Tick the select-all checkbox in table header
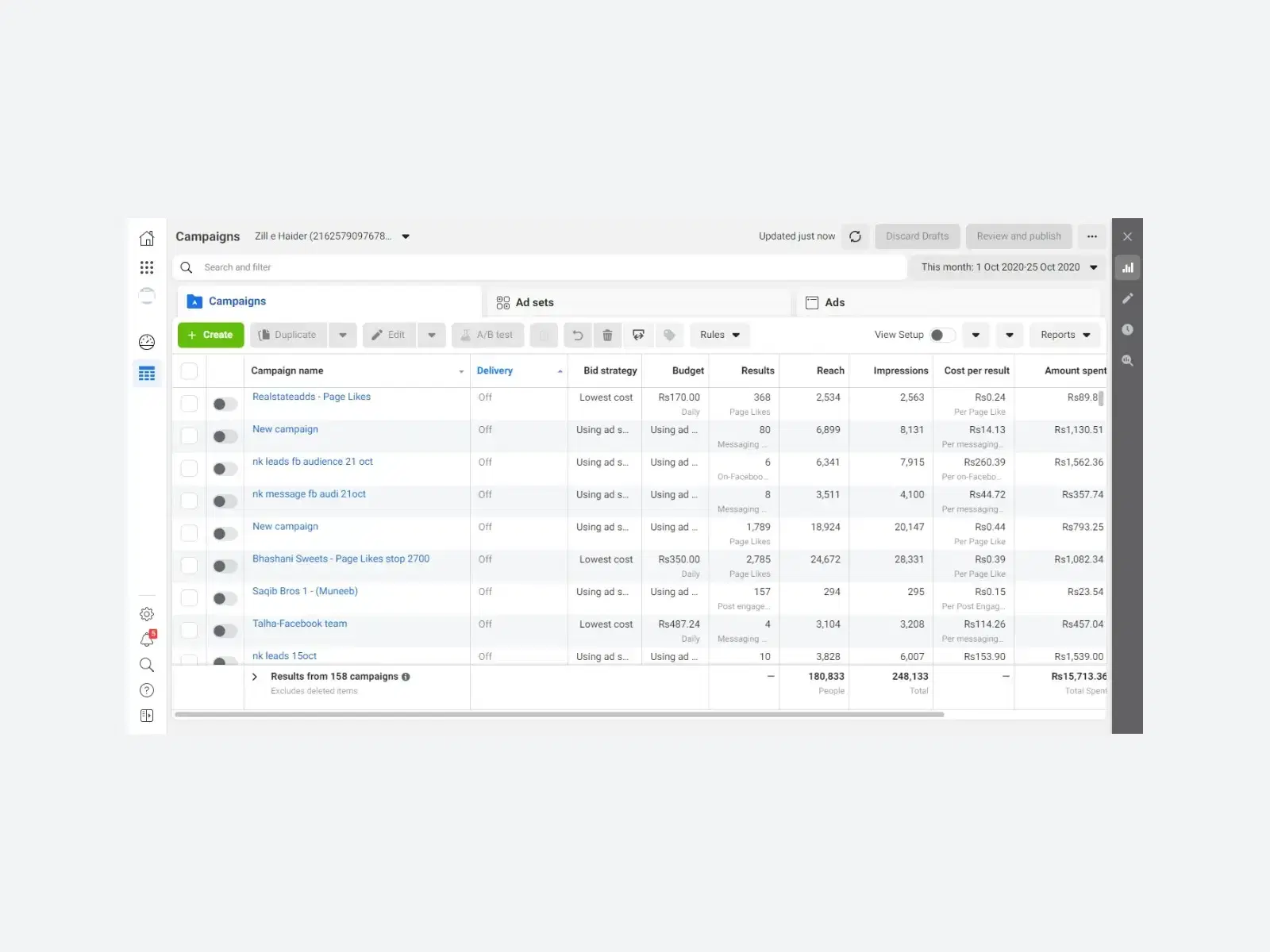Image resolution: width=1270 pixels, height=952 pixels. click(189, 370)
